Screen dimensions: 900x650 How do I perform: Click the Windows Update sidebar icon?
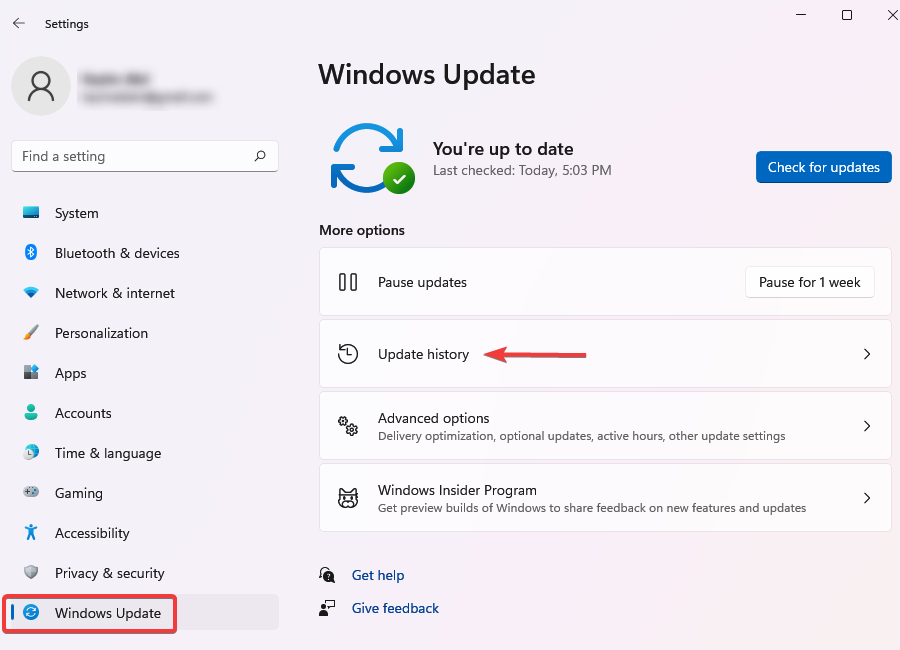(31, 612)
